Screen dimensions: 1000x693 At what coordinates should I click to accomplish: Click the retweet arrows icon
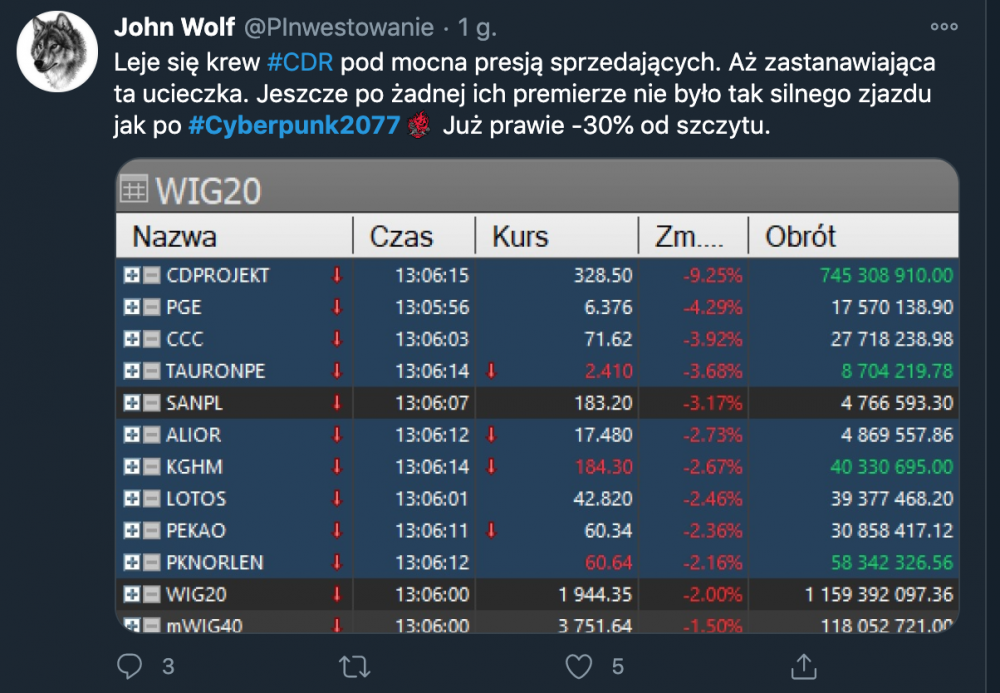[x=354, y=664]
